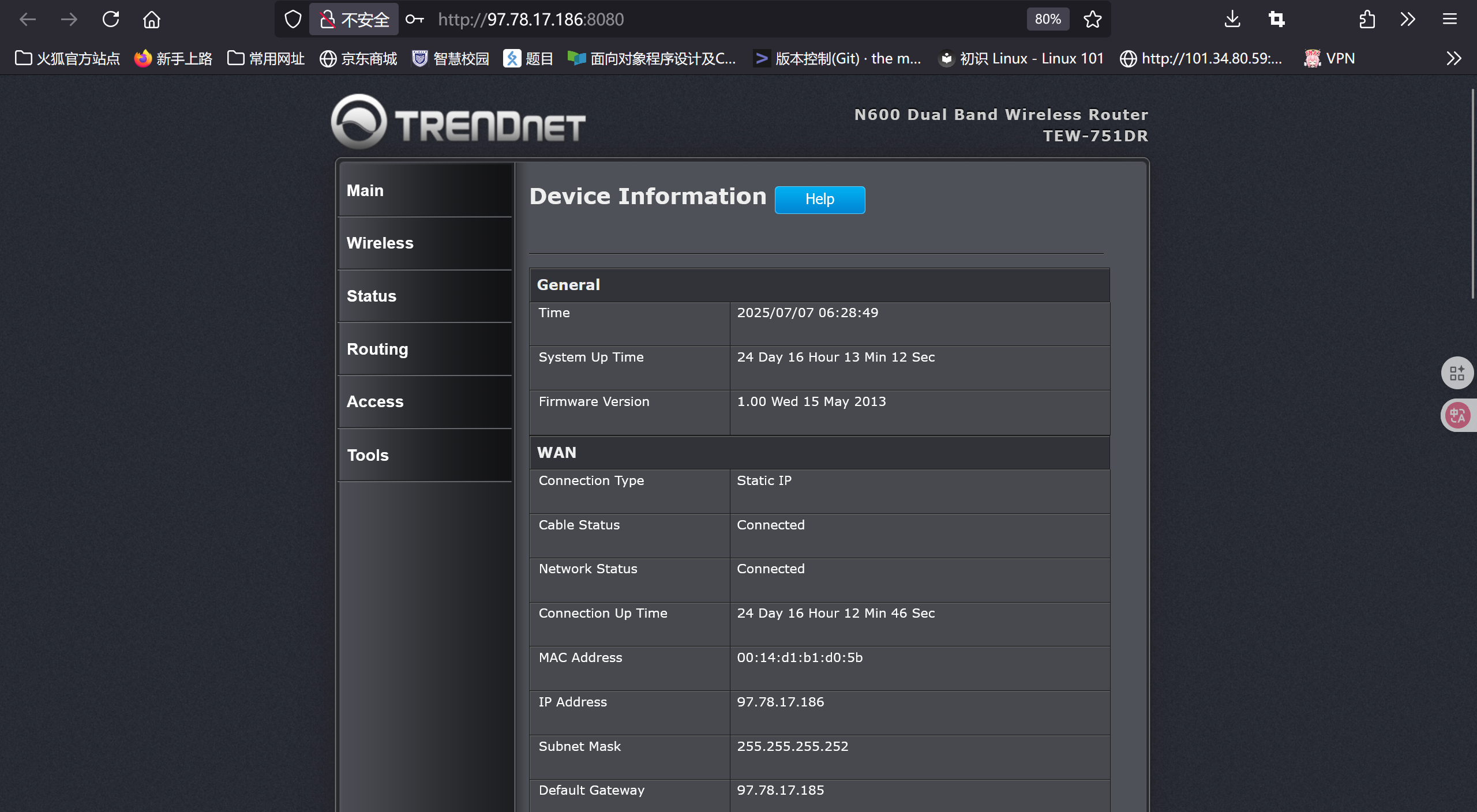Image resolution: width=1477 pixels, height=812 pixels.
Task: Click the 不安全 insecure connection indicator
Action: pyautogui.click(x=354, y=20)
